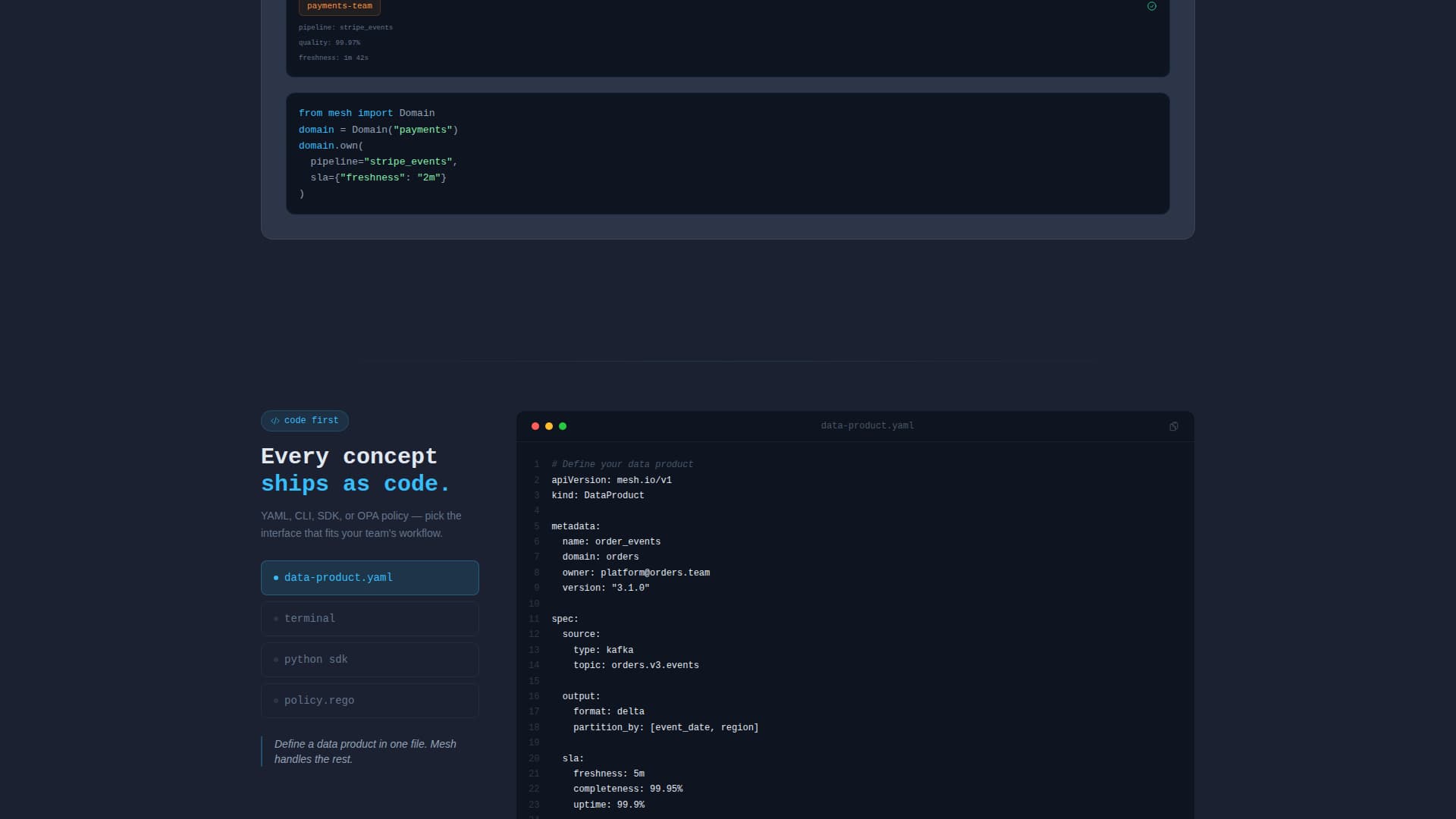This screenshot has height=819, width=1456.
Task: Click the '# Define your data product' comment
Action: click(622, 465)
